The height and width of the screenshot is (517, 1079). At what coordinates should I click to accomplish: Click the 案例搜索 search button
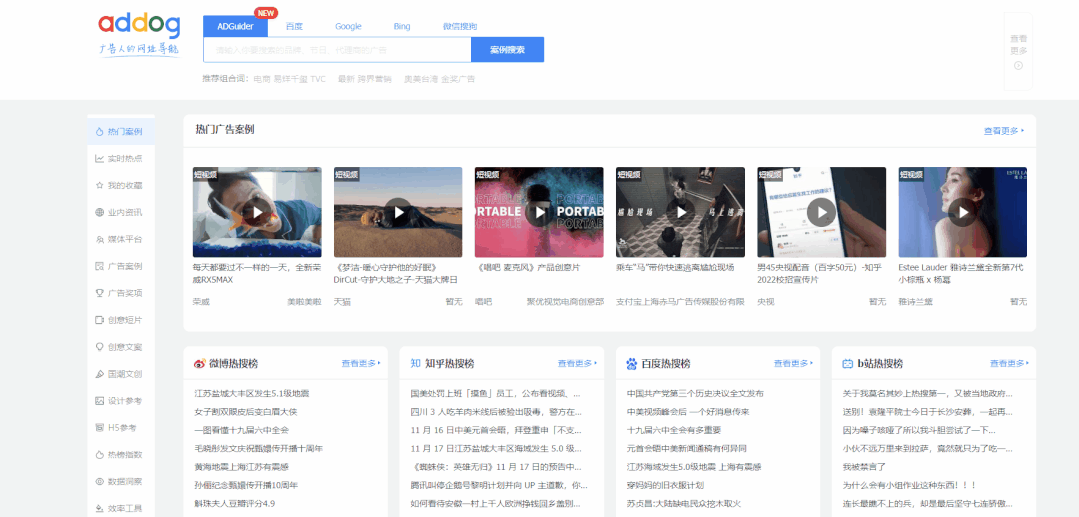(507, 50)
